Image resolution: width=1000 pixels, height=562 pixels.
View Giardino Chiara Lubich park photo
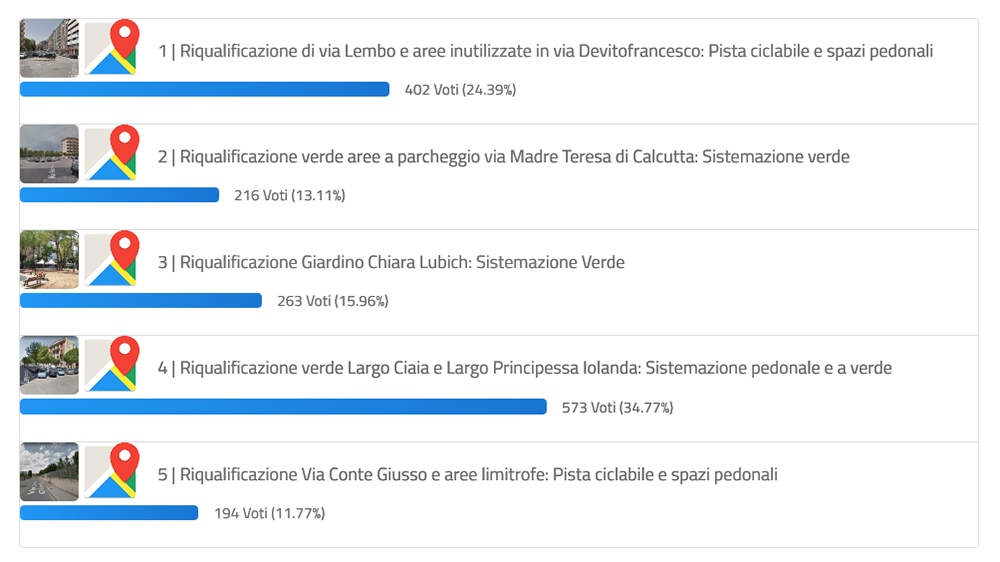(x=49, y=260)
